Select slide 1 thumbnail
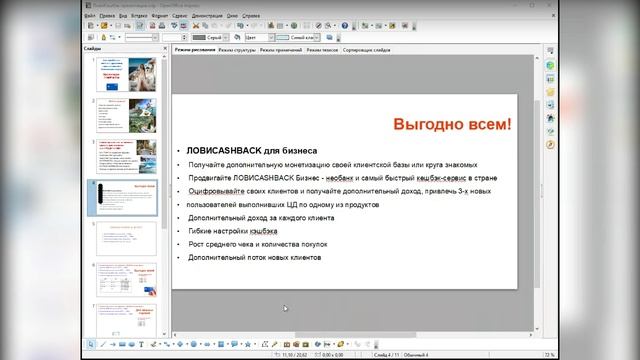Image resolution: width=640 pixels, height=360 pixels. tap(126, 74)
